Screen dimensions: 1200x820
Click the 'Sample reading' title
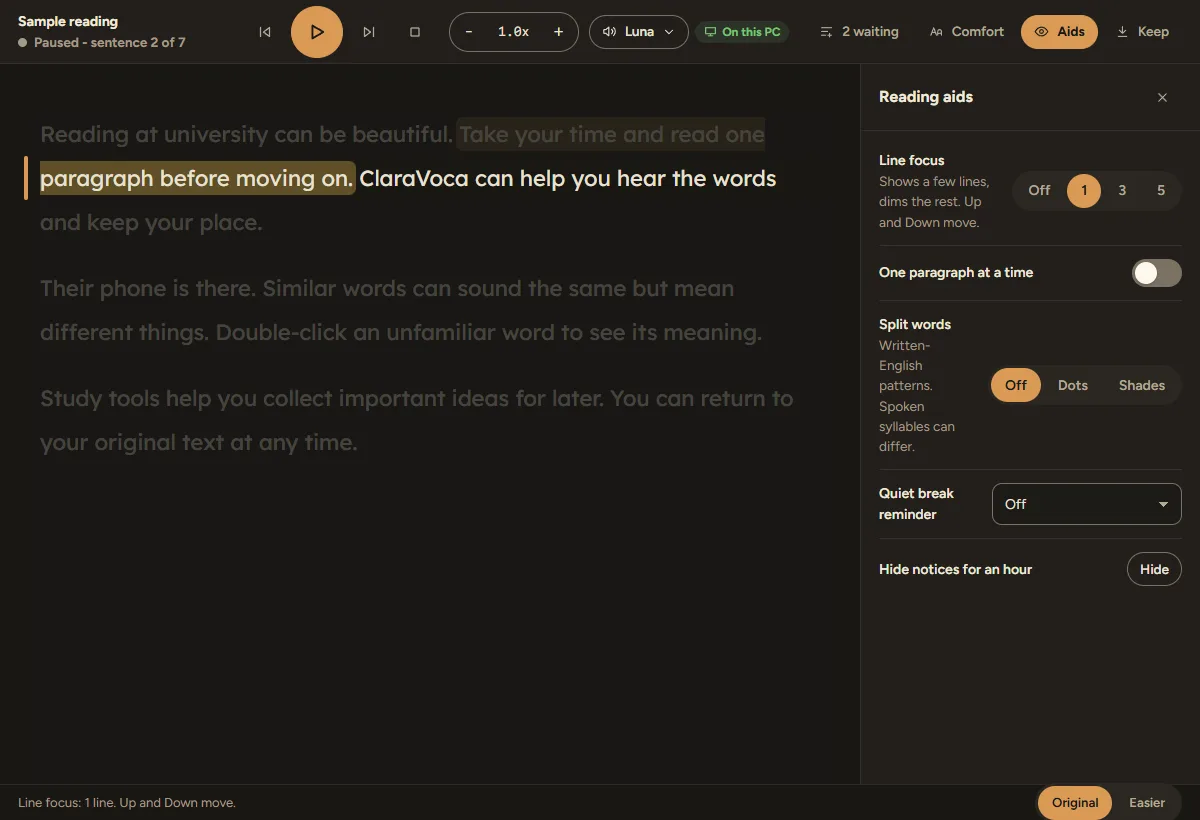pos(68,21)
